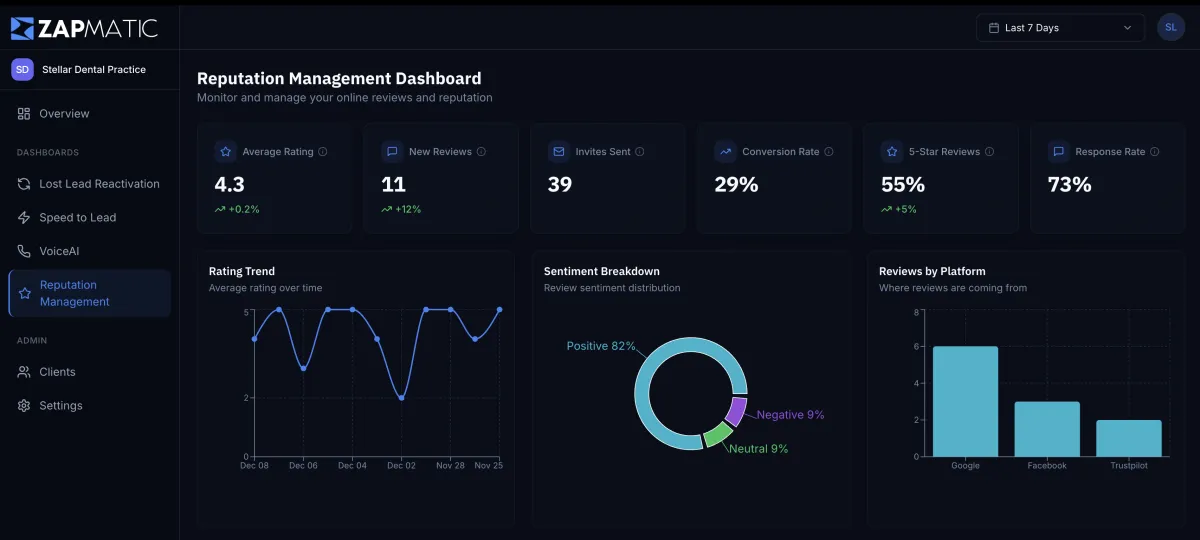Viewport: 1200px width, 540px height.
Task: Click the +5% five-star change indicator
Action: pos(899,209)
